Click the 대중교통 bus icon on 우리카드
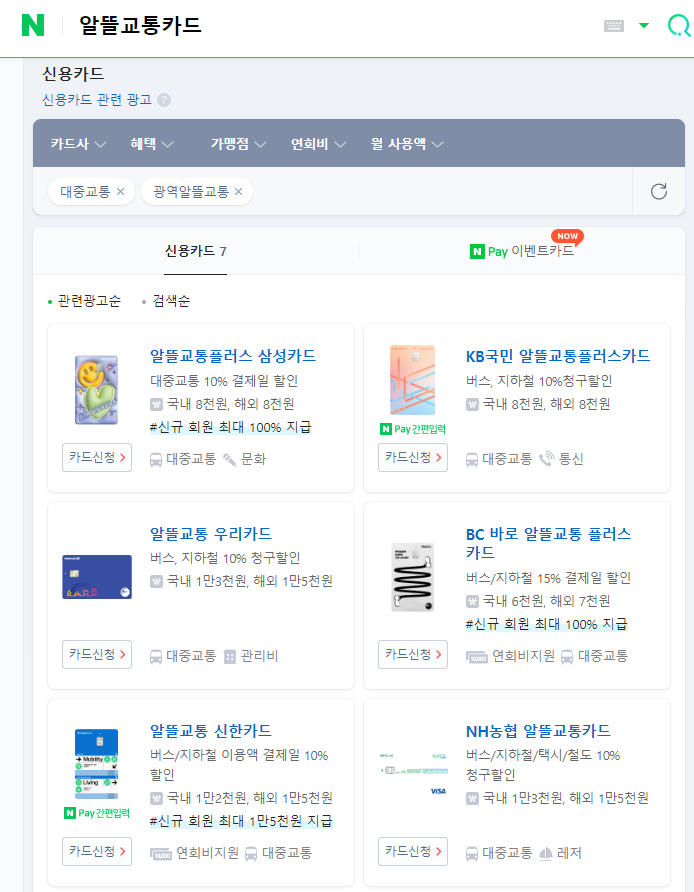694x892 pixels. click(x=156, y=656)
